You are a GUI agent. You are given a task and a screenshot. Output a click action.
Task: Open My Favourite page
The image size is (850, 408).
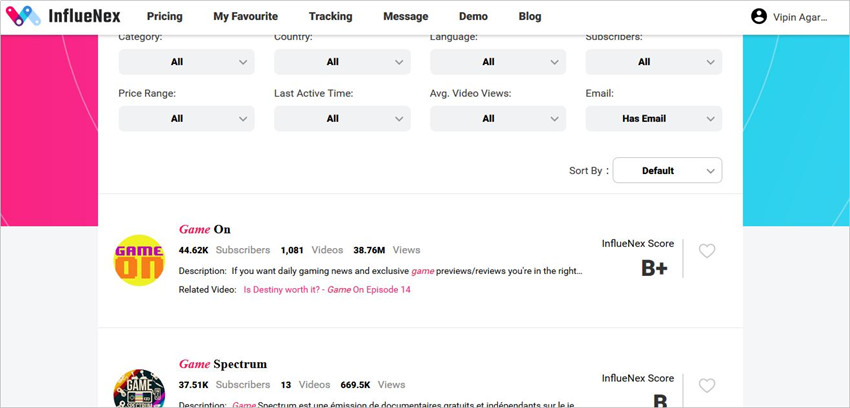(x=246, y=16)
